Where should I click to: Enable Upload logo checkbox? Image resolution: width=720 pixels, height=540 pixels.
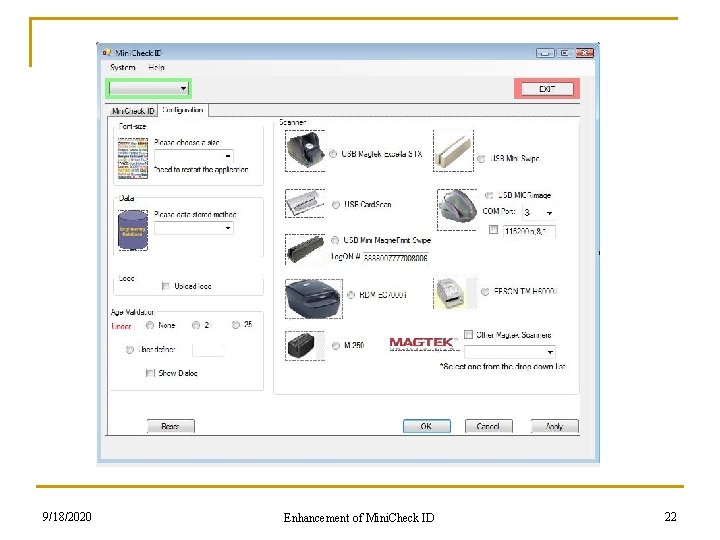click(x=166, y=286)
